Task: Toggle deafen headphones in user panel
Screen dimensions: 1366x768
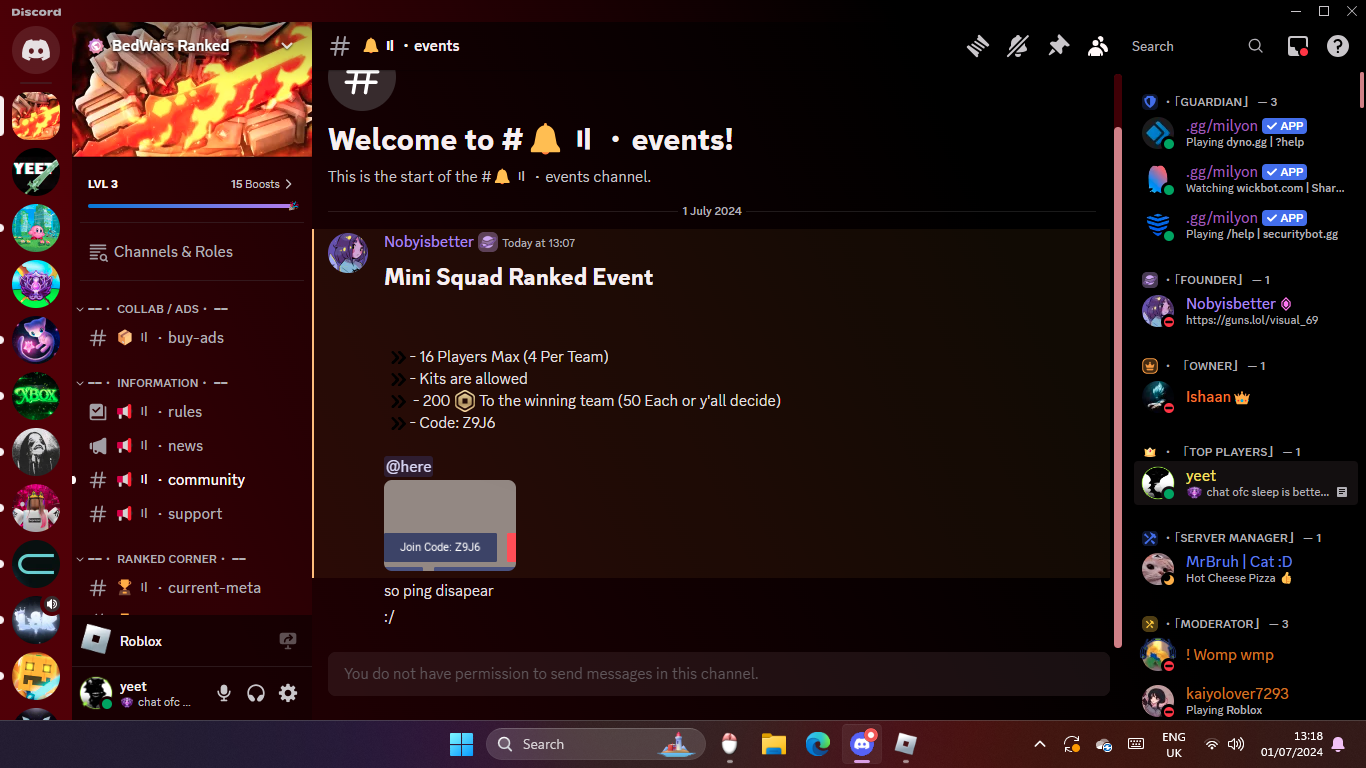Action: tap(256, 693)
